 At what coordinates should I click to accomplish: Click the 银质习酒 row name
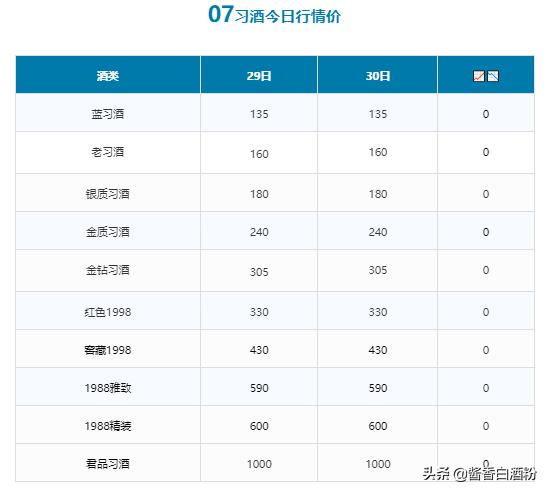click(108, 194)
